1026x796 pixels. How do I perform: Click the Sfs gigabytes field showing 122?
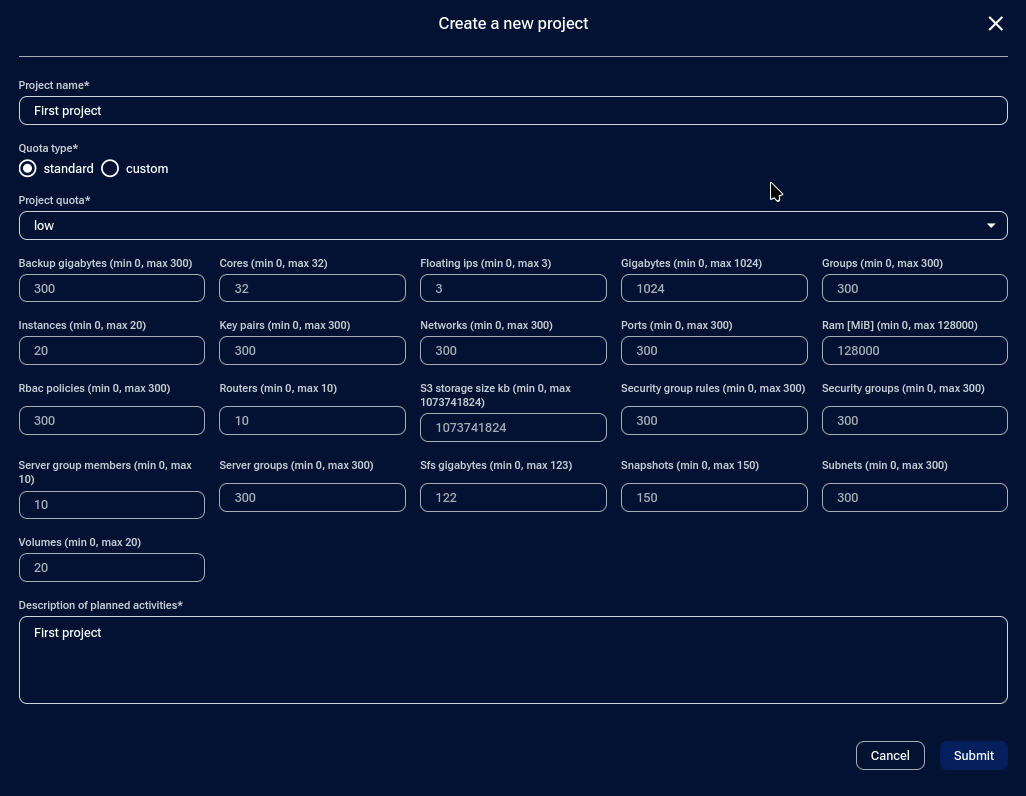point(513,498)
